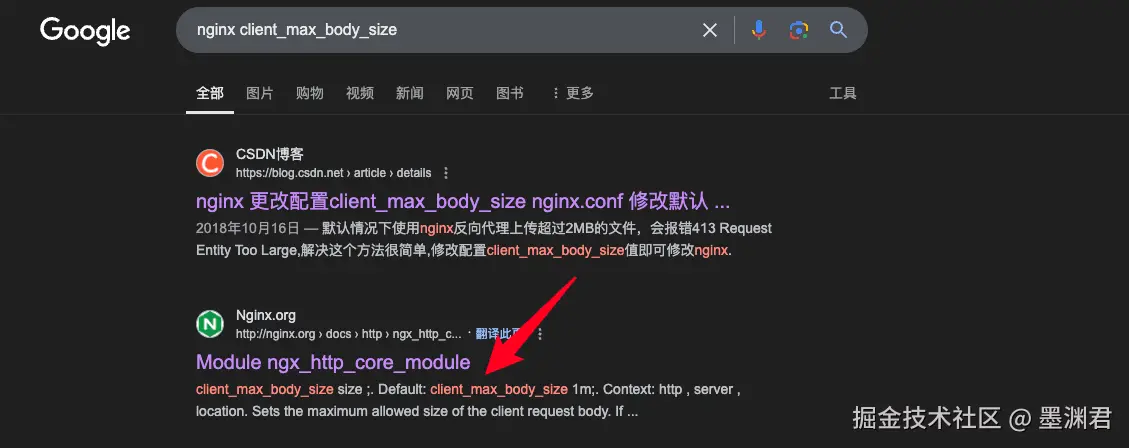Open the 工具 search tools

[x=843, y=93]
